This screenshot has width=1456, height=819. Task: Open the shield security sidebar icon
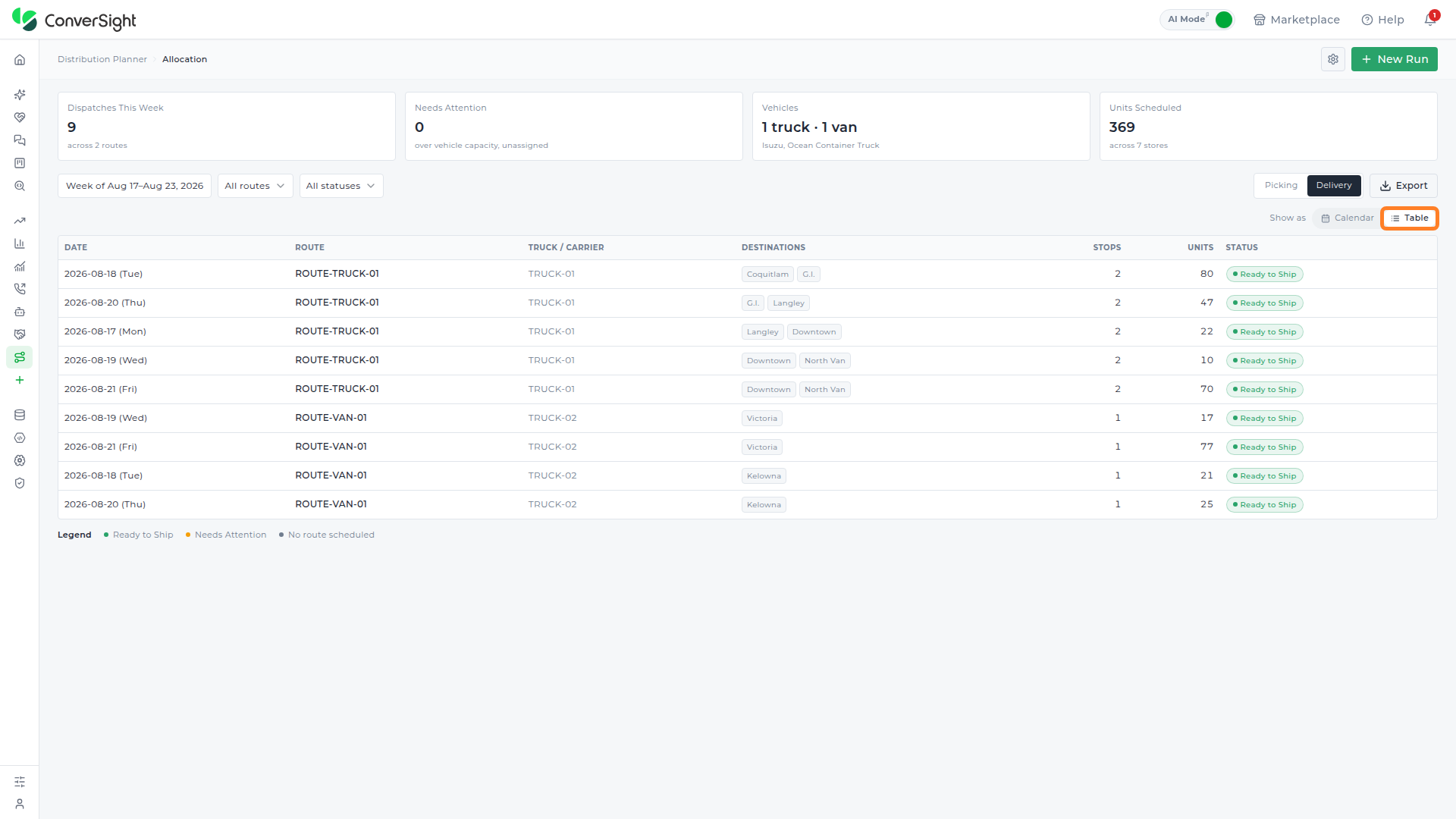[20, 483]
